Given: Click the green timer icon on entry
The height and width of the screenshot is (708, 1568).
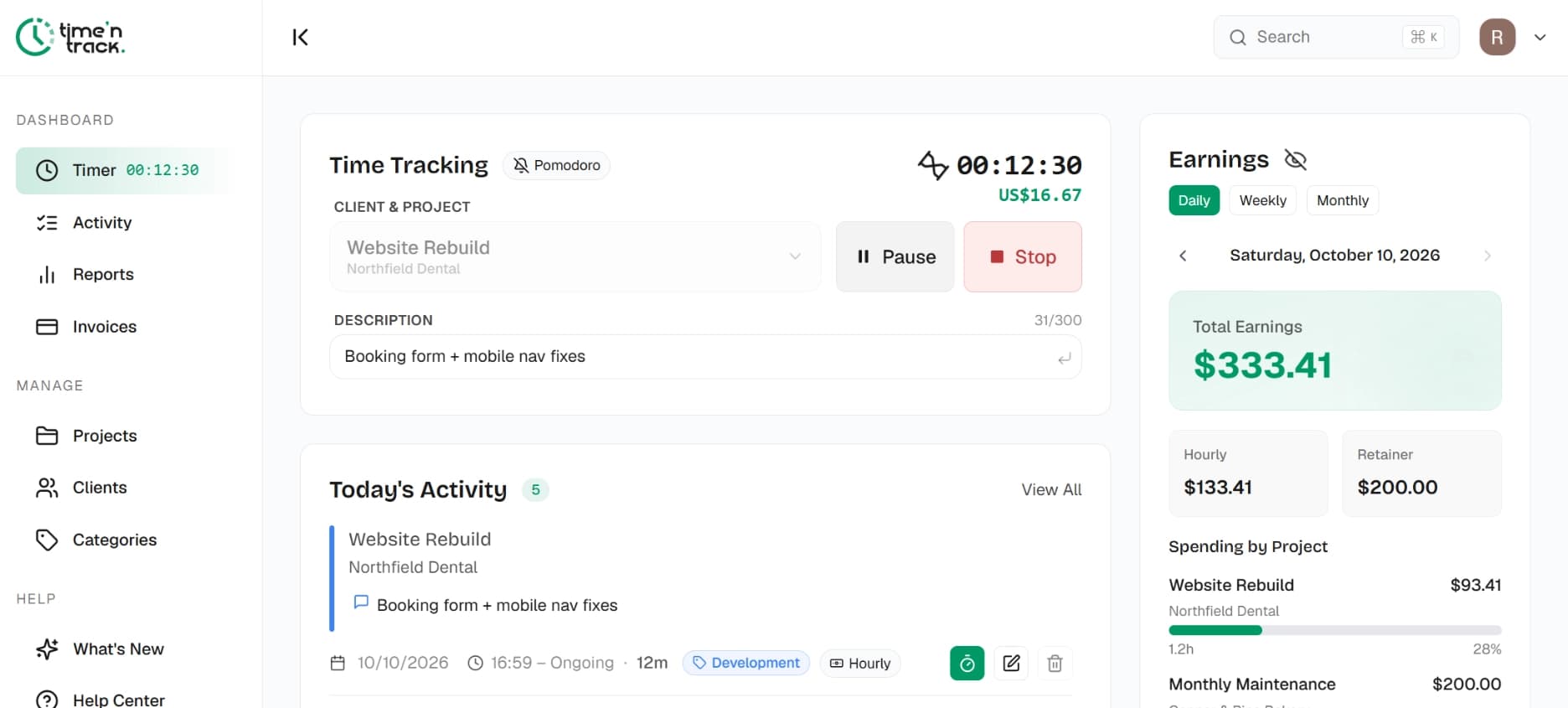Looking at the screenshot, I should pyautogui.click(x=967, y=664).
